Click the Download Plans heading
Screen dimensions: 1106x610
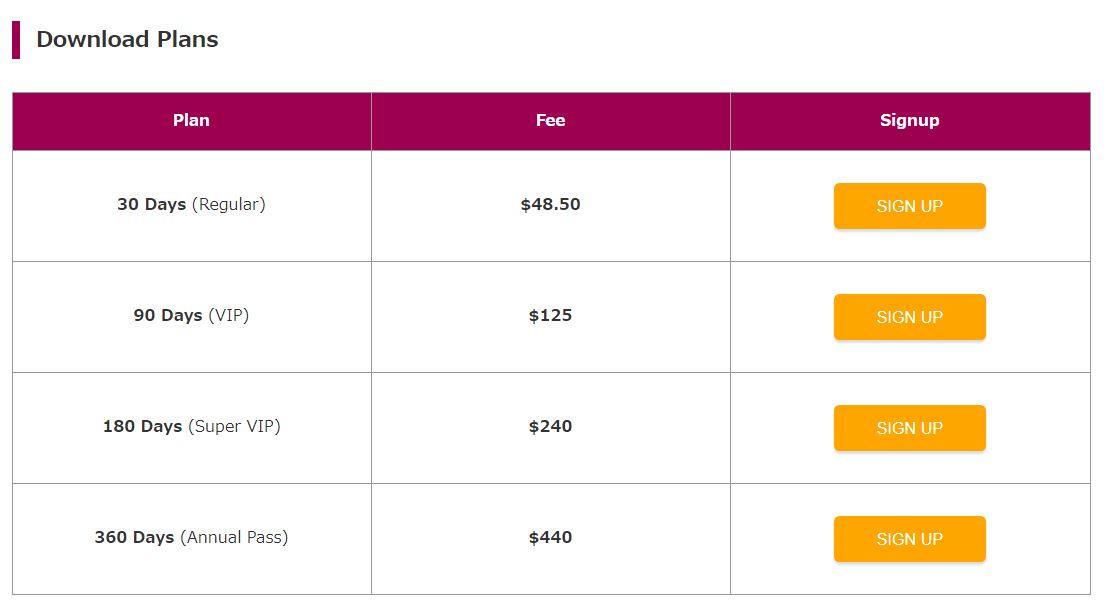127,39
